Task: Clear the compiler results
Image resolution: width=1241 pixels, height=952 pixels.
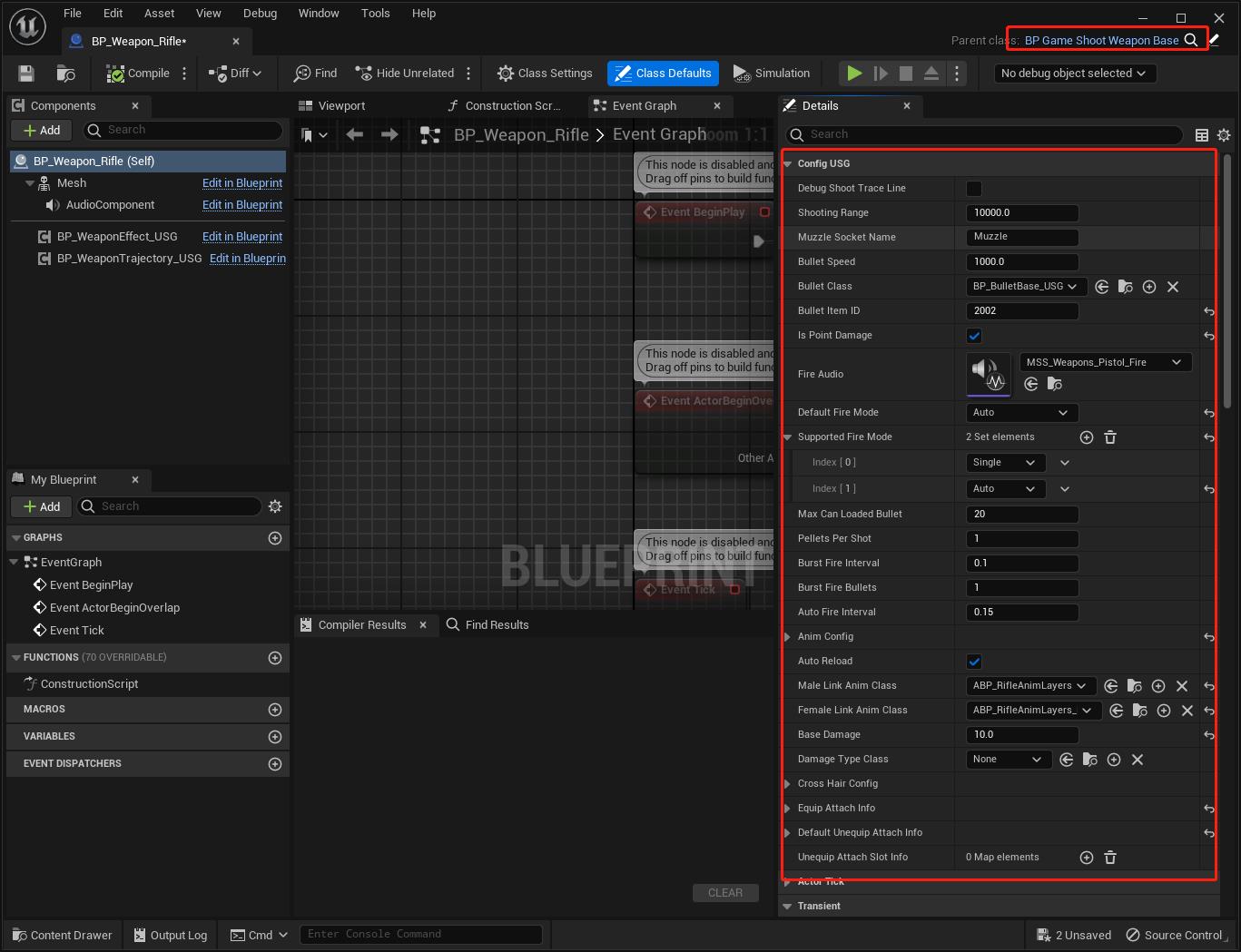Action: [725, 893]
